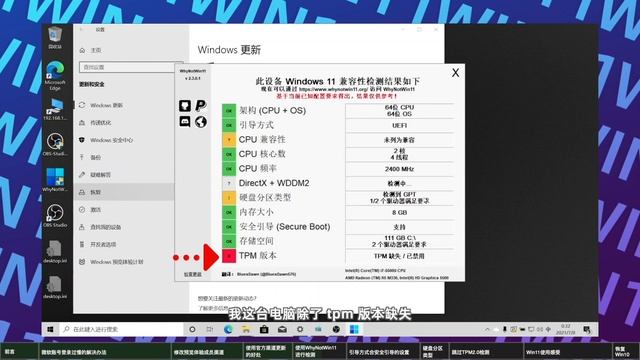Click the green OK status for 架构 (CPU + OS)

pos(229,111)
